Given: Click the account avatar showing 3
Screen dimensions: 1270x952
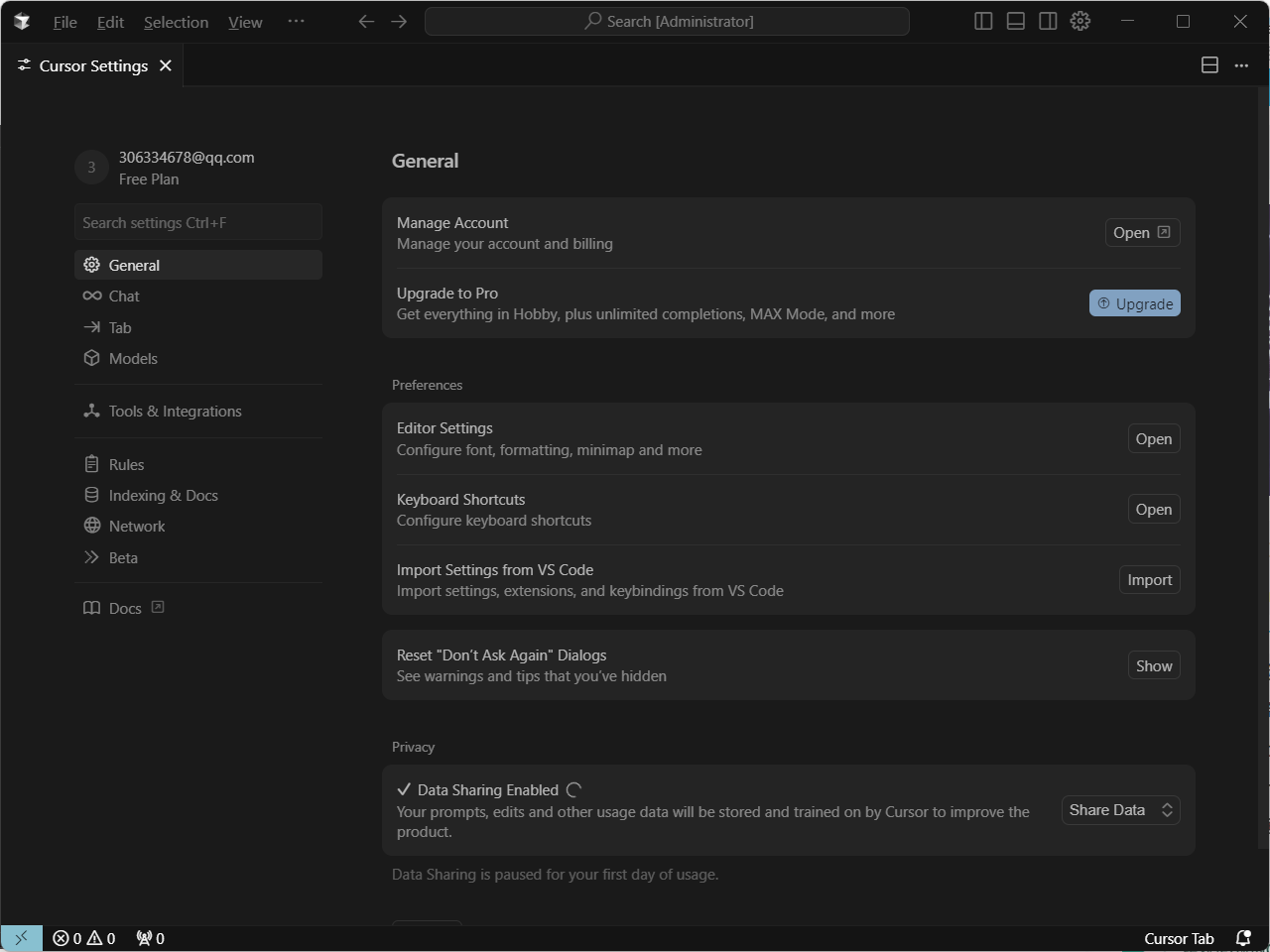Looking at the screenshot, I should pyautogui.click(x=91, y=168).
